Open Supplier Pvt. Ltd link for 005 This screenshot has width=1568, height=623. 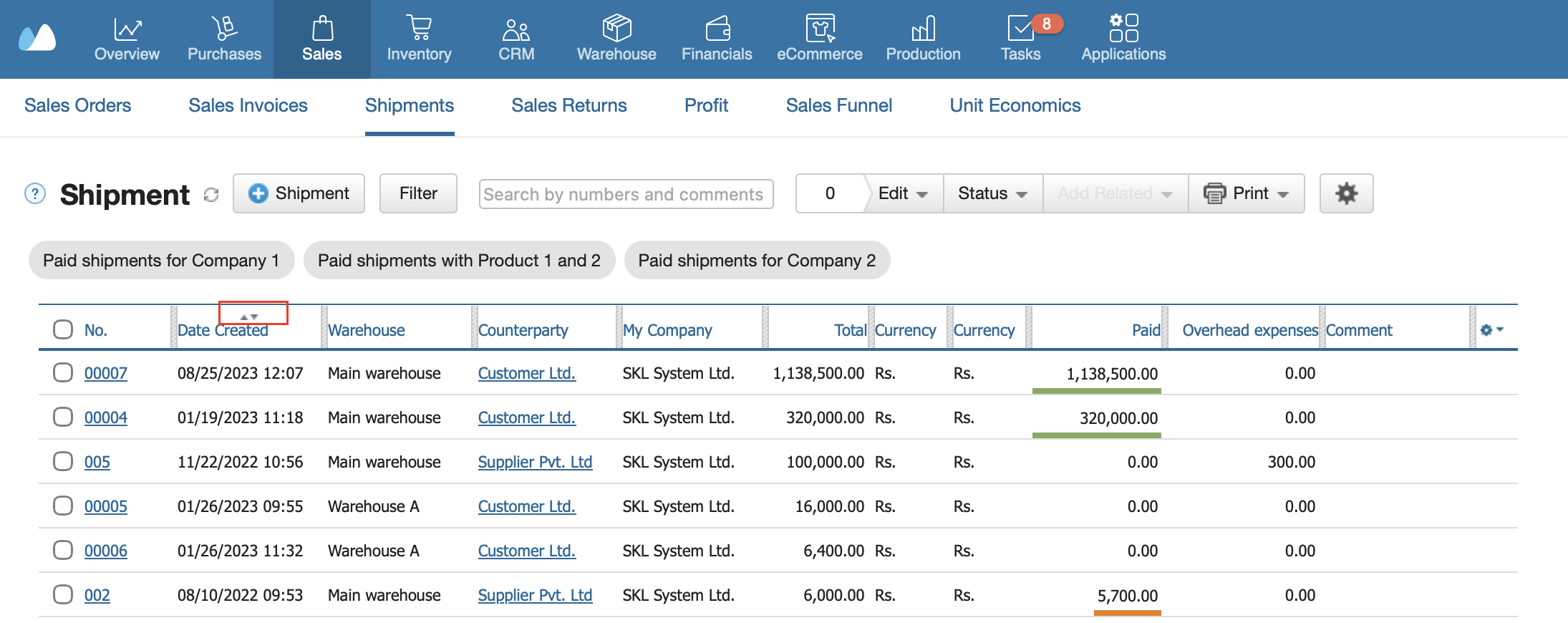pyautogui.click(x=535, y=462)
